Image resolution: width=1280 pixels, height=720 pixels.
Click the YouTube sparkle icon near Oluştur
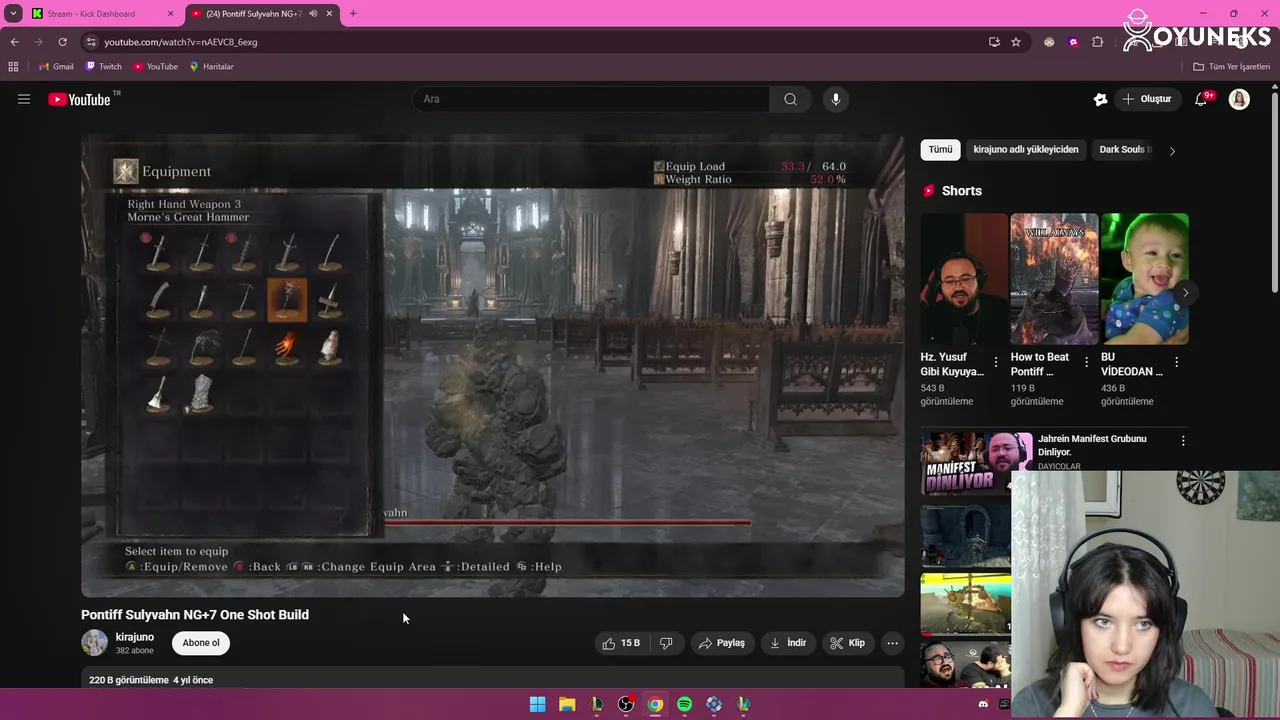[1100, 99]
